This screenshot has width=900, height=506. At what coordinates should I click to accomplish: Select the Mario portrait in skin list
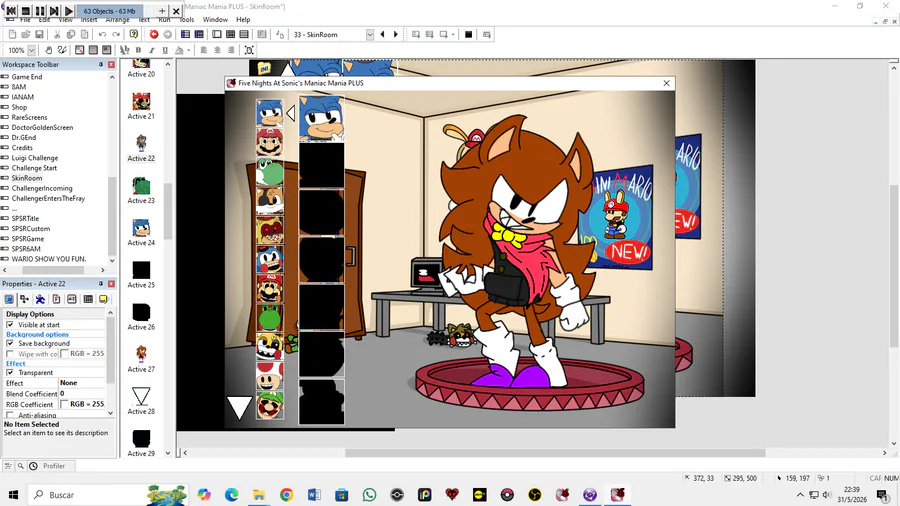tap(269, 142)
